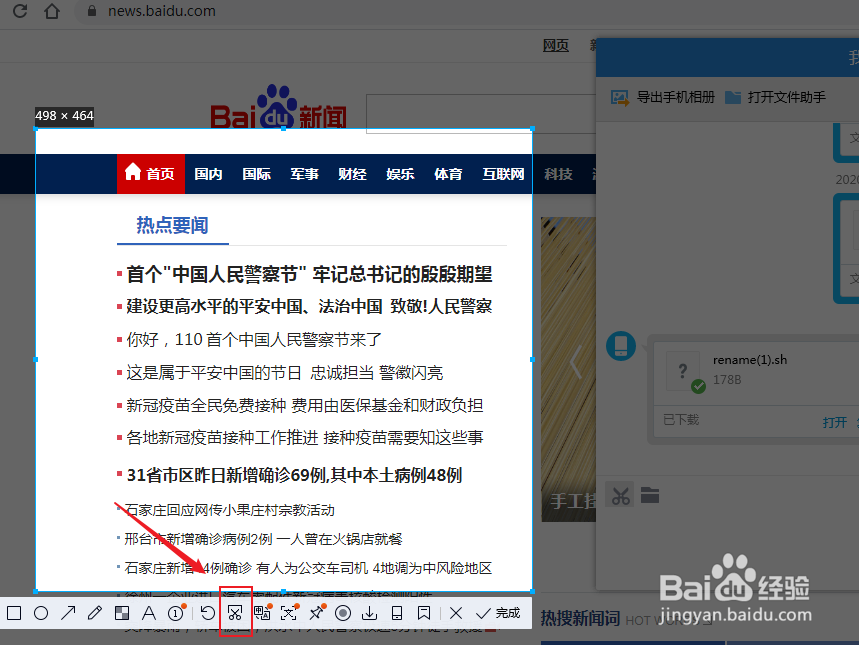The height and width of the screenshot is (645, 859).
Task: Click the scissors screenshot icon in chat panel
Action: 620,495
